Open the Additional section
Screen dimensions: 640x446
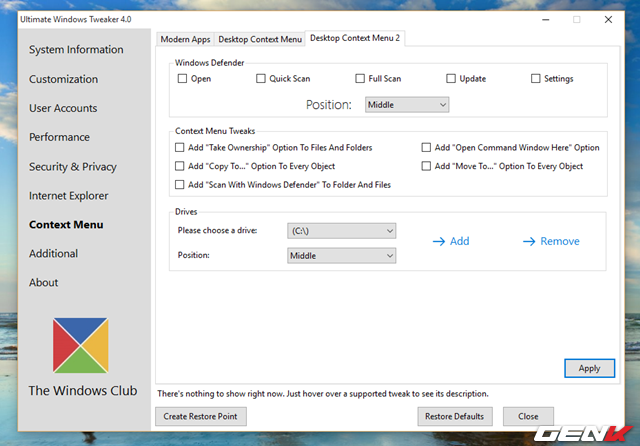[53, 254]
